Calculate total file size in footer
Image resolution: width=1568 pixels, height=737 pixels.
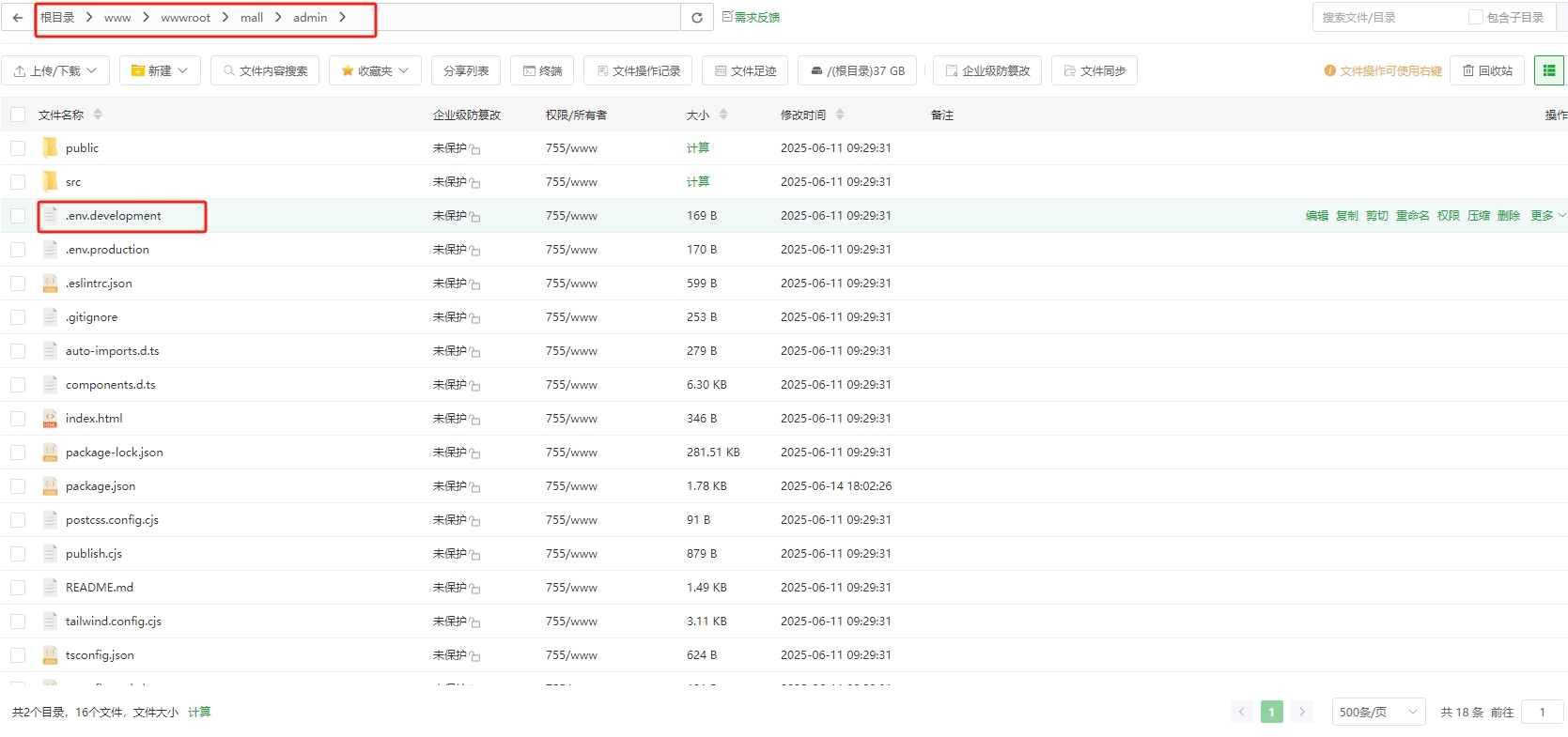[x=199, y=713]
